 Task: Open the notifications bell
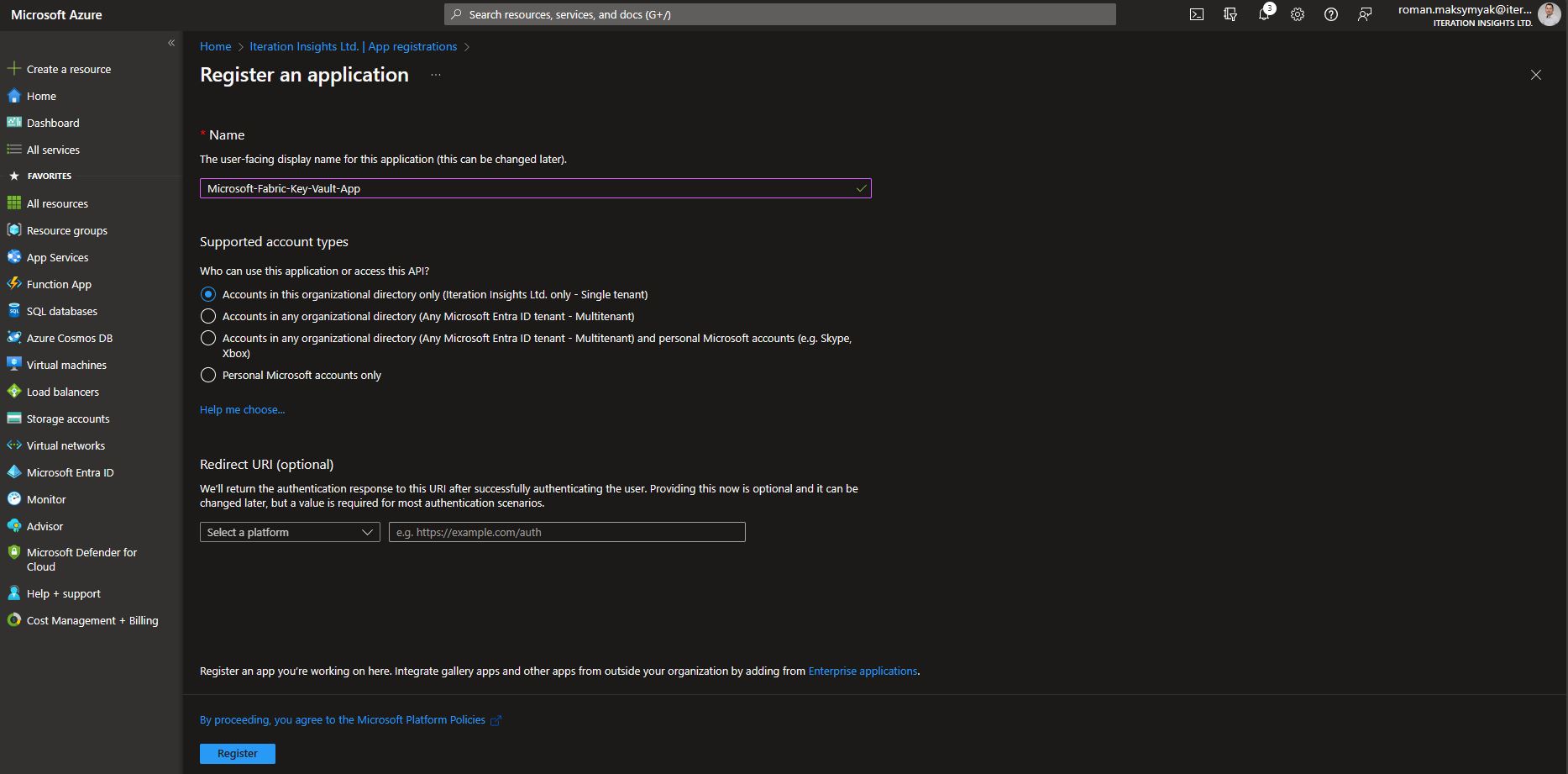coord(1263,14)
